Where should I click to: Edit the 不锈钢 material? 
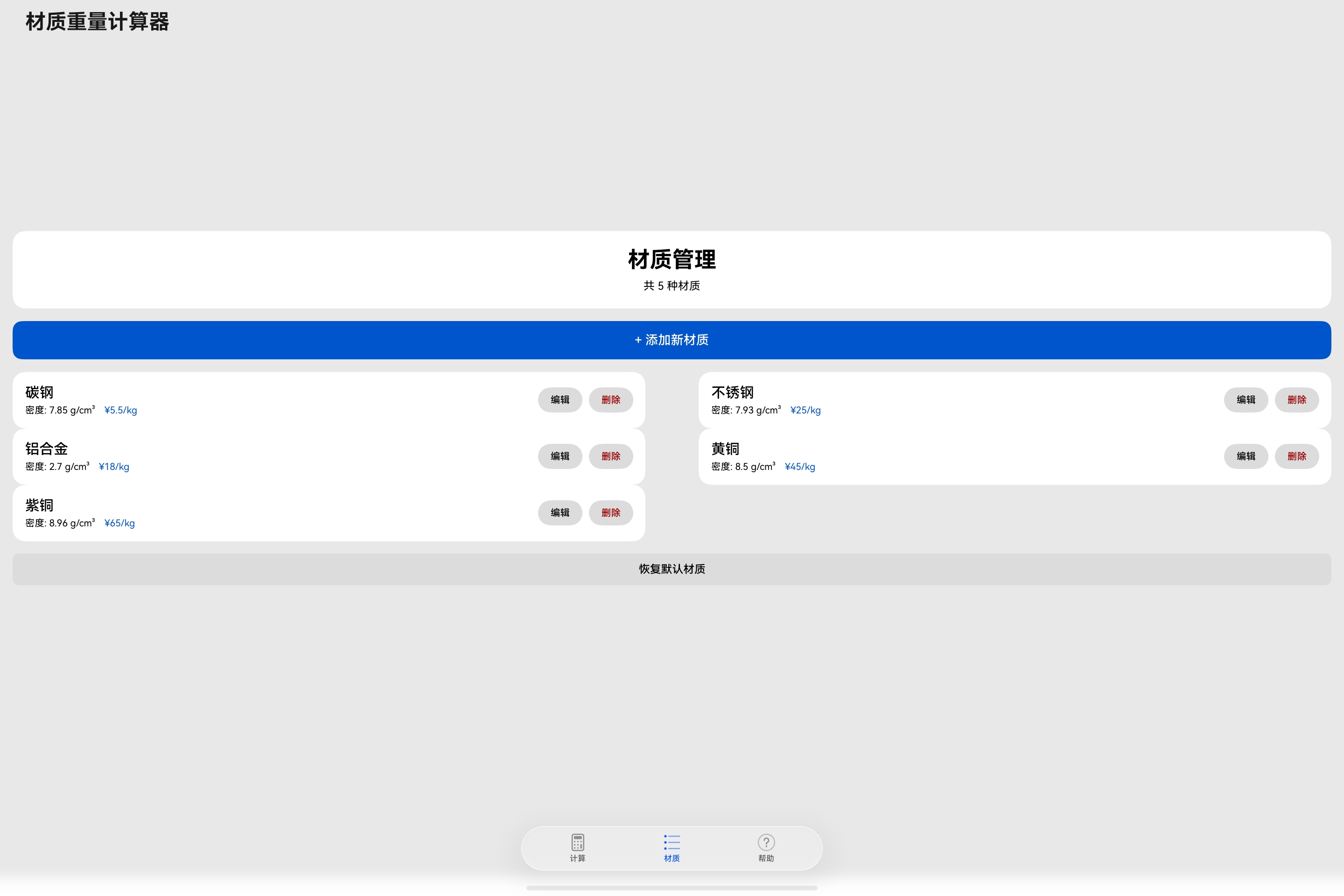pos(1246,400)
